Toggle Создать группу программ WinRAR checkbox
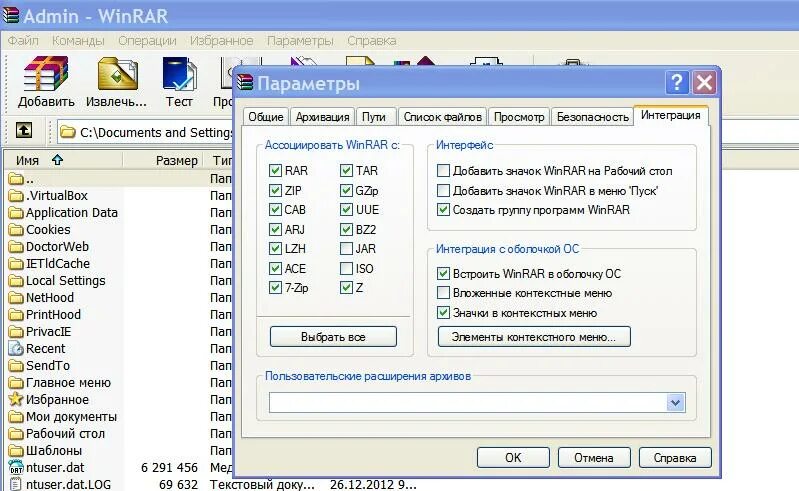The height and width of the screenshot is (491, 799). (x=443, y=209)
